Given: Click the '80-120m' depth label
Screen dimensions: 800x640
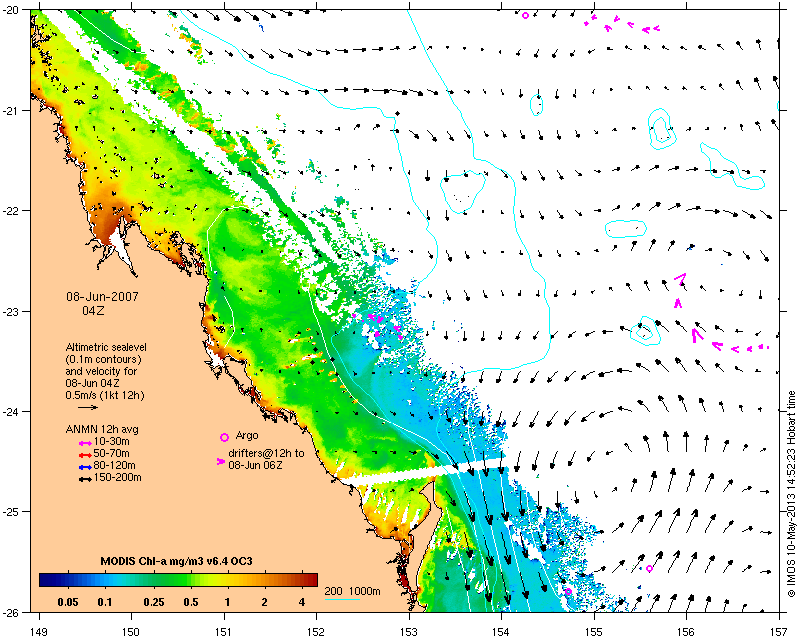Looking at the screenshot, I should 115,465.
